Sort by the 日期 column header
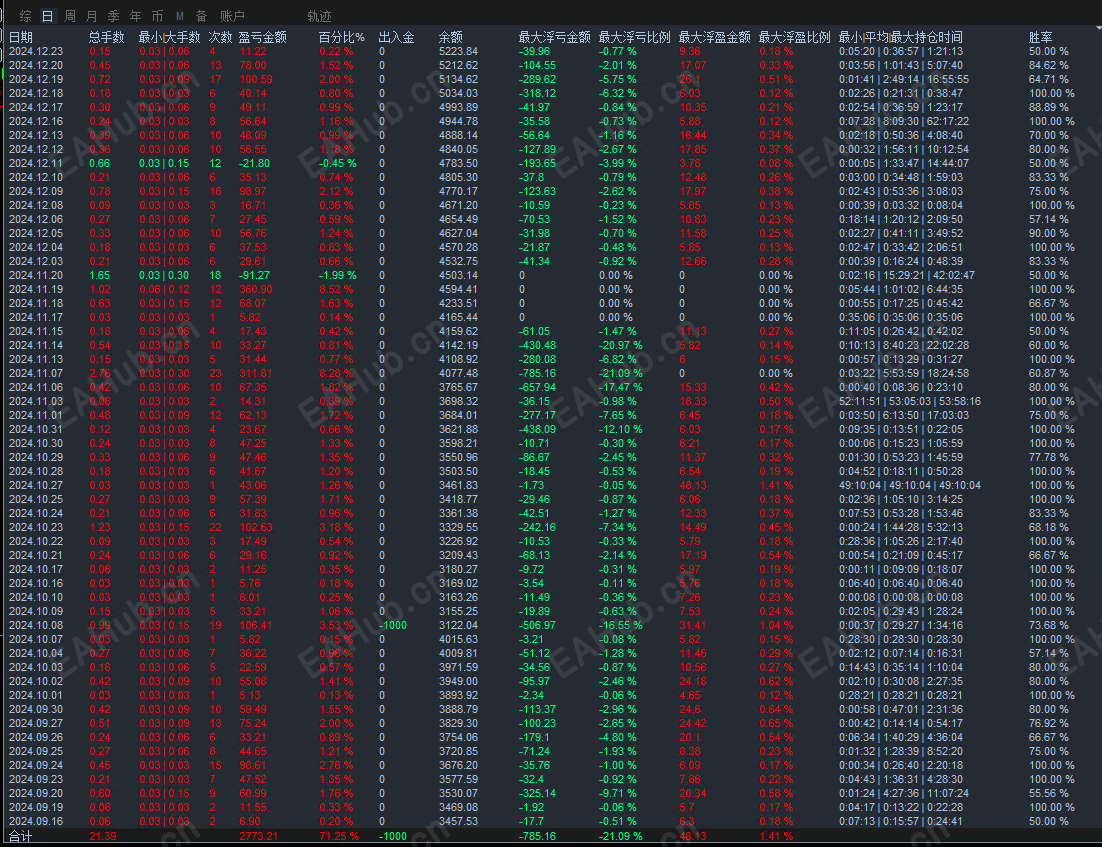The height and width of the screenshot is (847, 1102). coord(20,37)
